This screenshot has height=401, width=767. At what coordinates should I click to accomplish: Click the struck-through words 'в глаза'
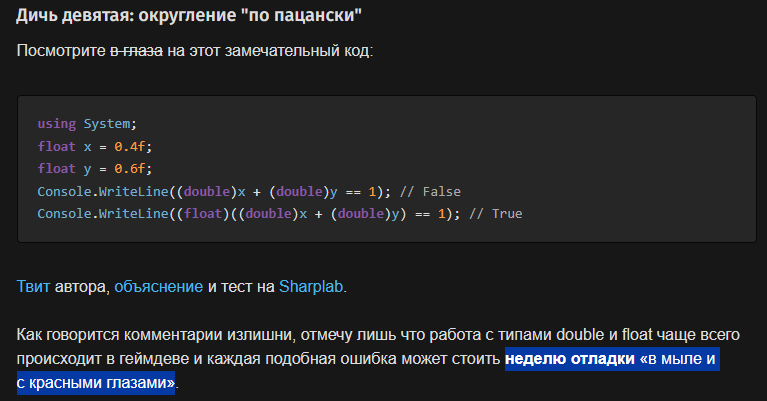click(x=136, y=51)
